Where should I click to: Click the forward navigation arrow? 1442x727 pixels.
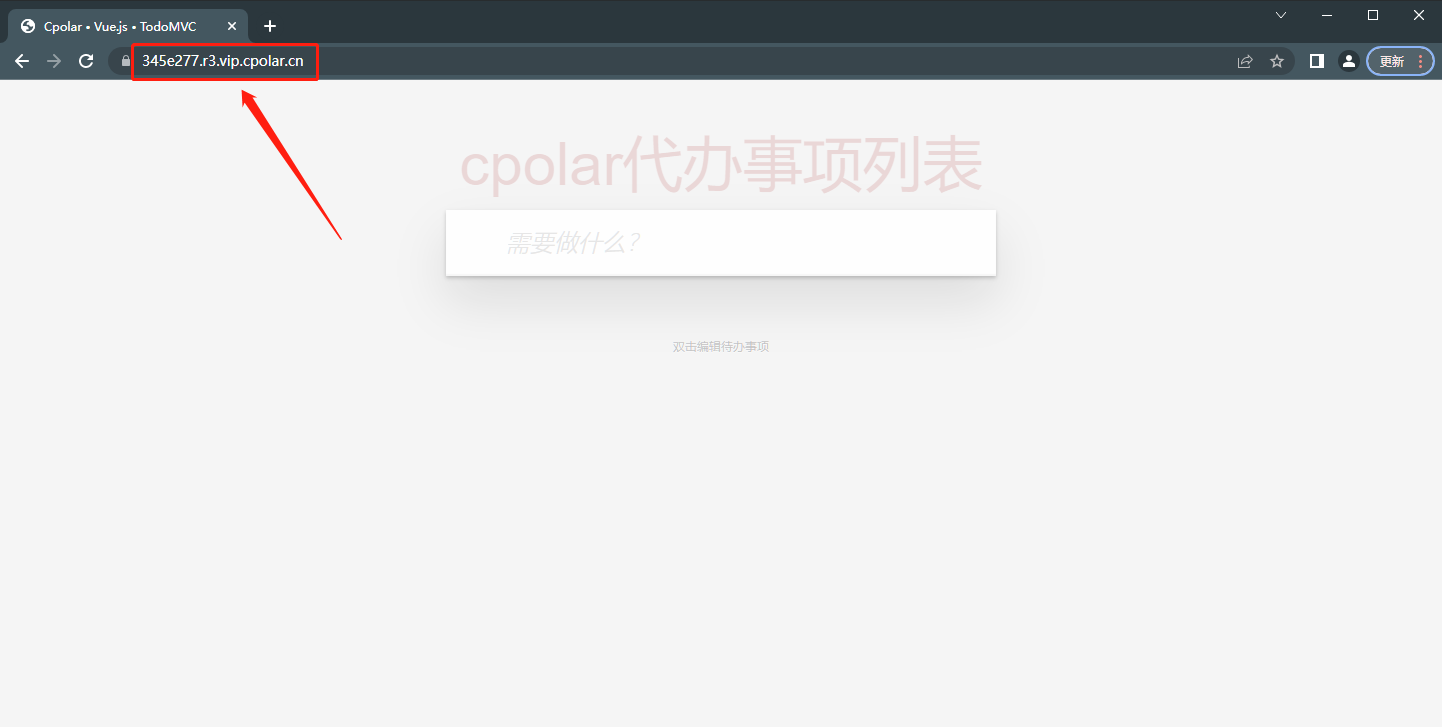click(x=54, y=61)
